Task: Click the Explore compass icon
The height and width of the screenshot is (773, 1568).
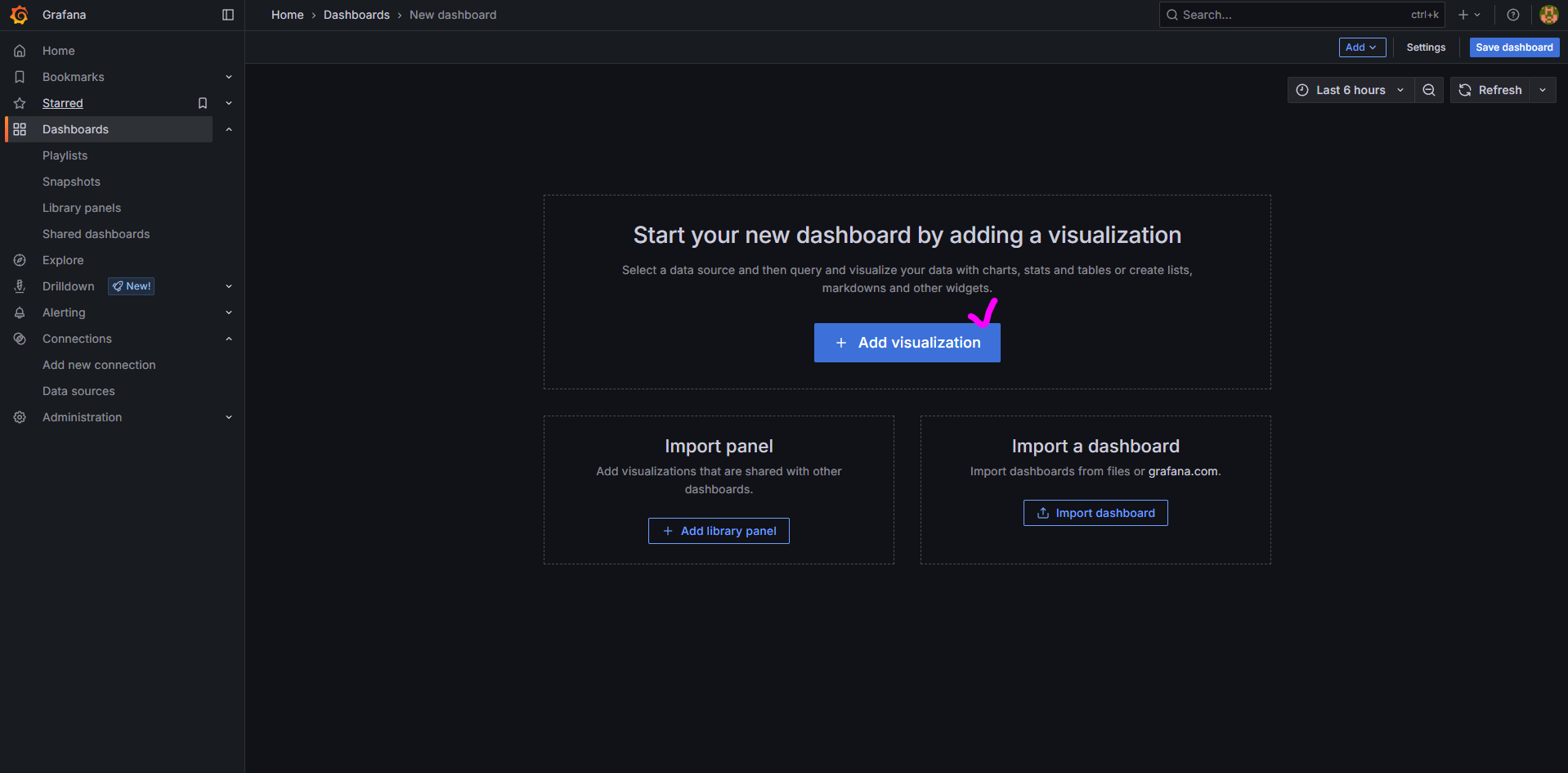Action: point(20,260)
